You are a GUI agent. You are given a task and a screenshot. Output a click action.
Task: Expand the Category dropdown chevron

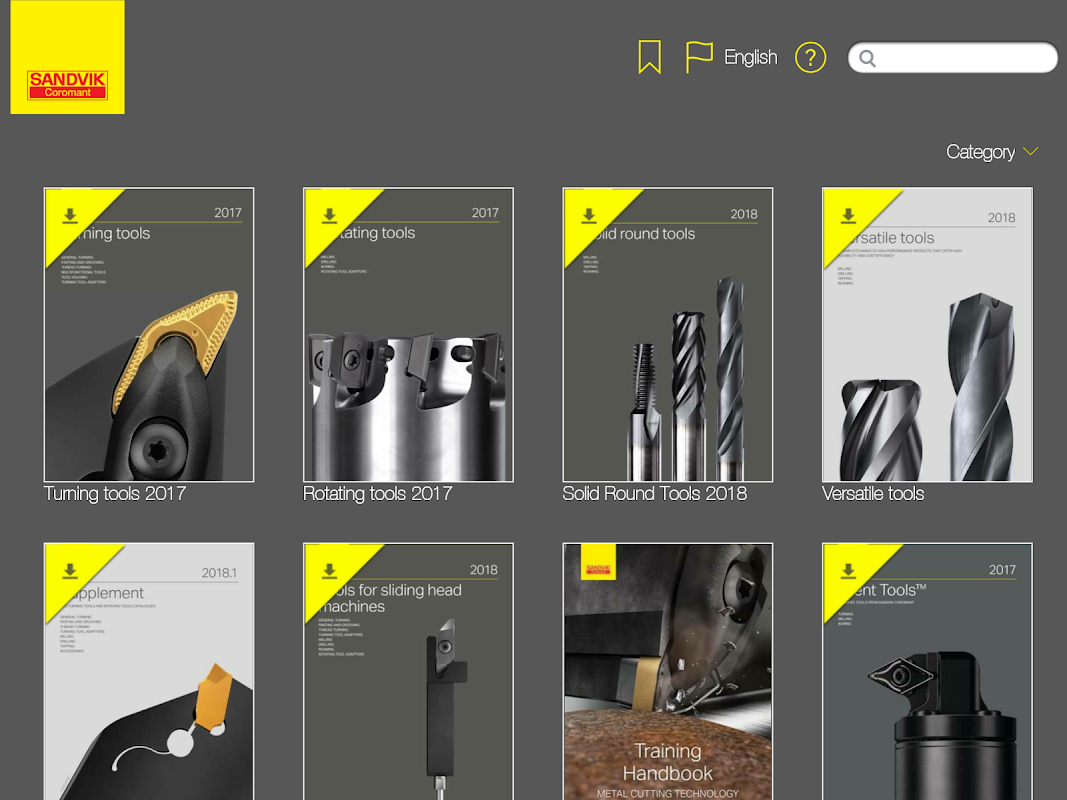[1030, 151]
